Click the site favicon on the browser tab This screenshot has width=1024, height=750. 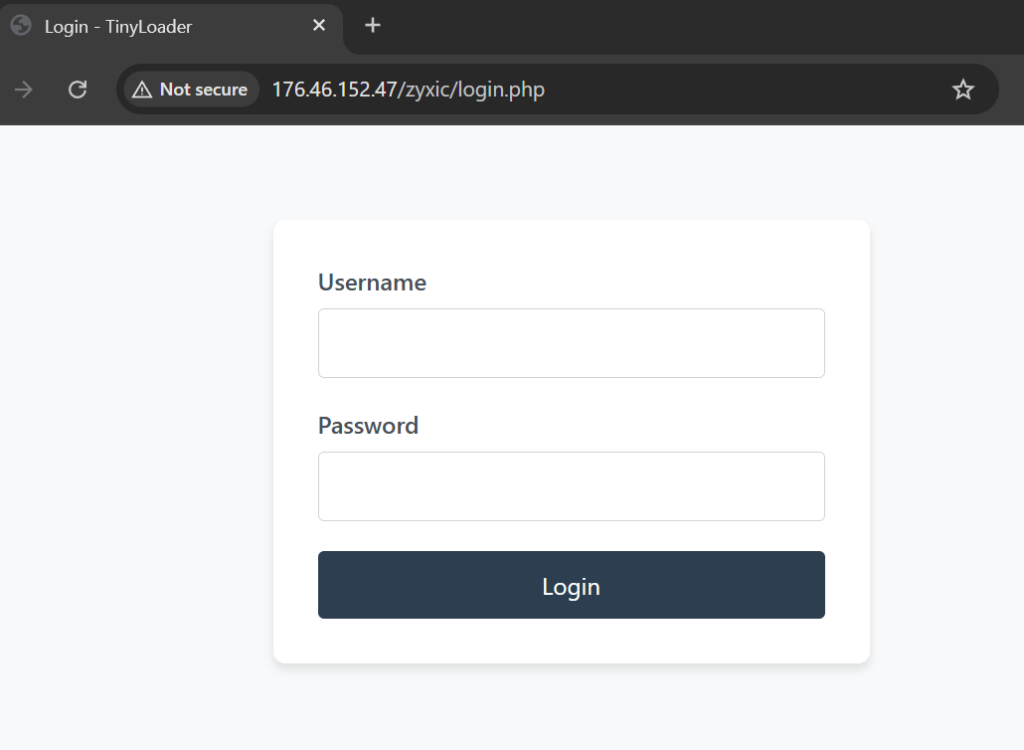(20, 26)
